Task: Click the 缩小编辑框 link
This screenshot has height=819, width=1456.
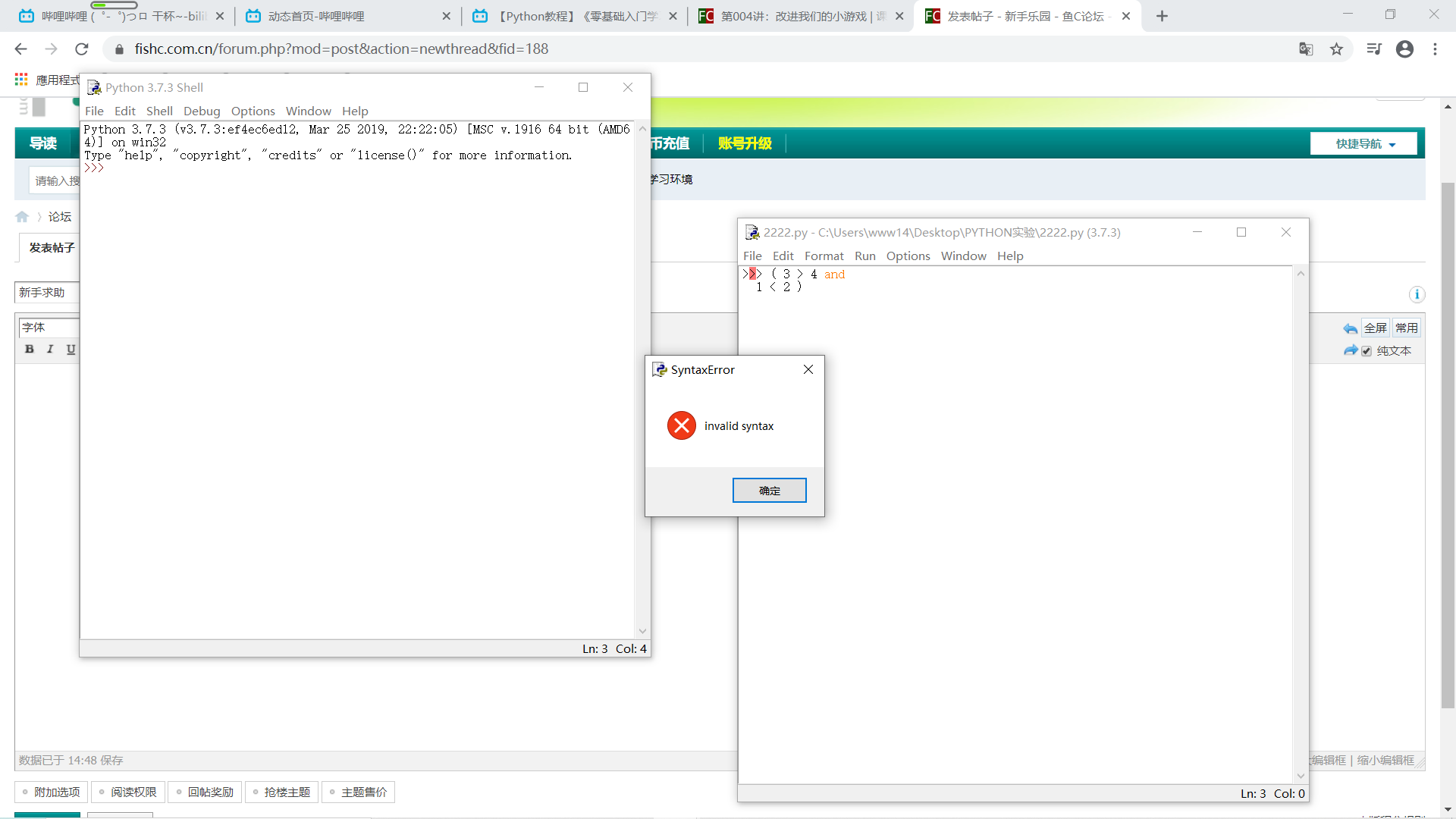Action: [x=1385, y=760]
